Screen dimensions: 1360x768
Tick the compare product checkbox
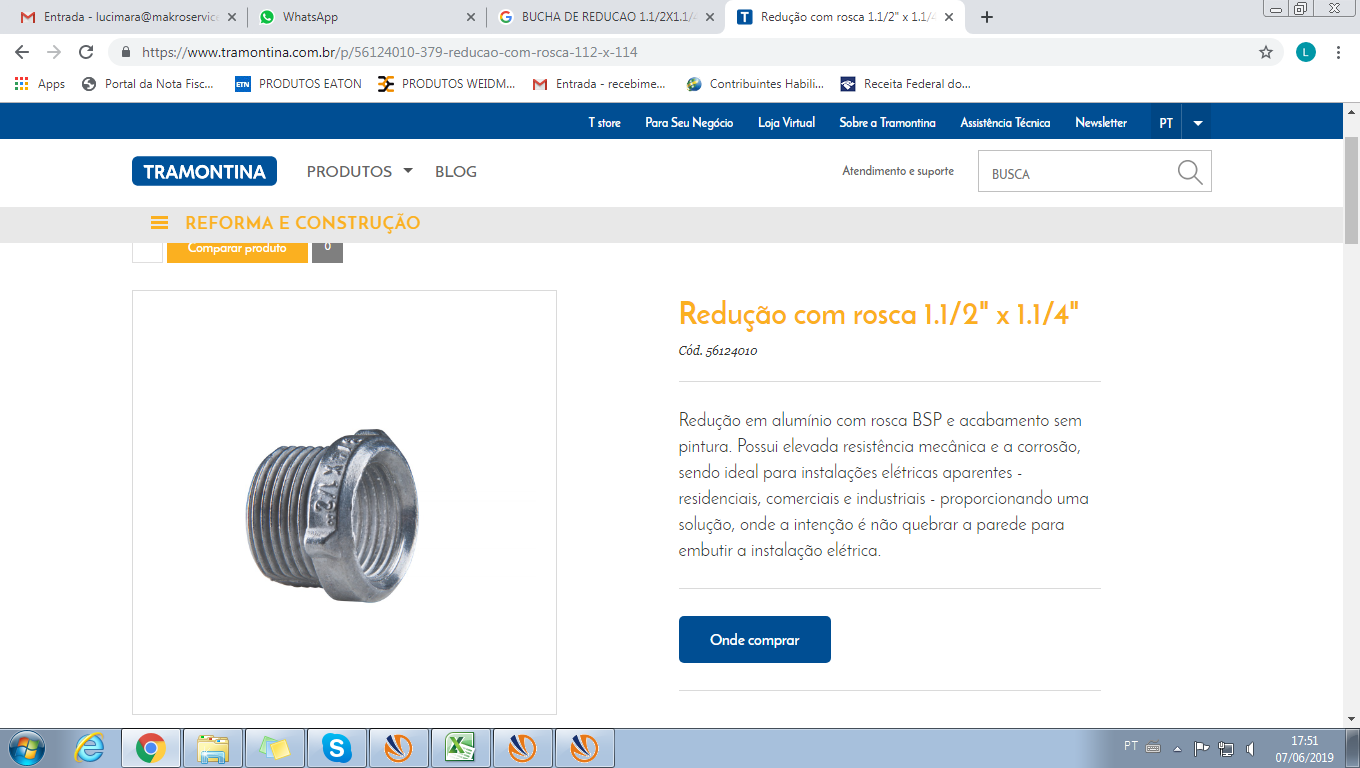147,249
